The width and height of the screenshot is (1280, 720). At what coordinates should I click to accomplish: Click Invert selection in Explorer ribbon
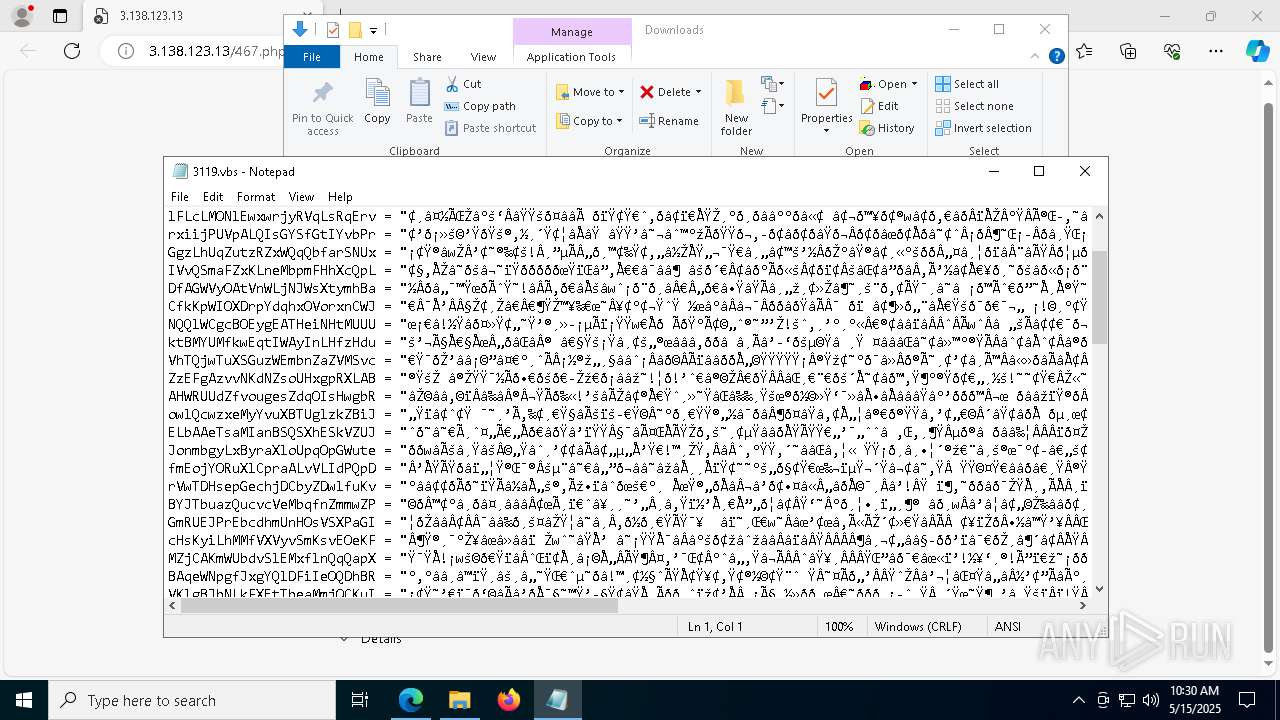(983, 128)
